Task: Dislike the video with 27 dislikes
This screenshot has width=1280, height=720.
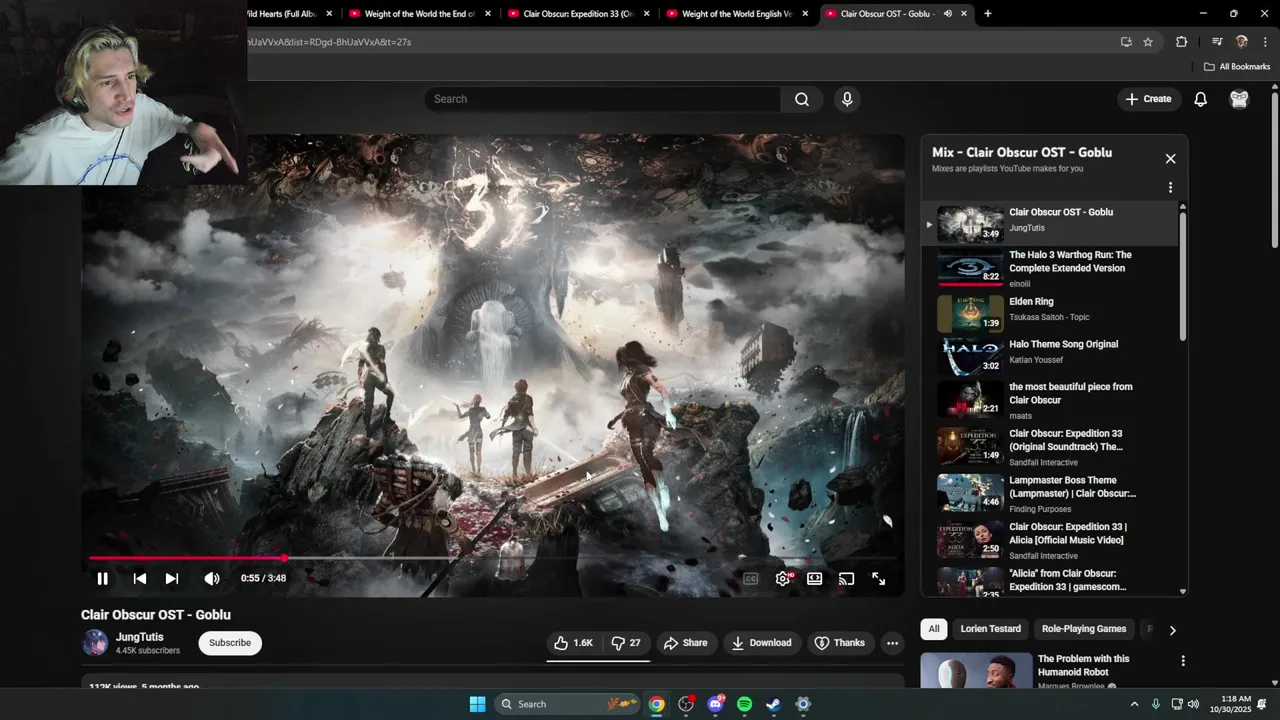Action: point(626,643)
